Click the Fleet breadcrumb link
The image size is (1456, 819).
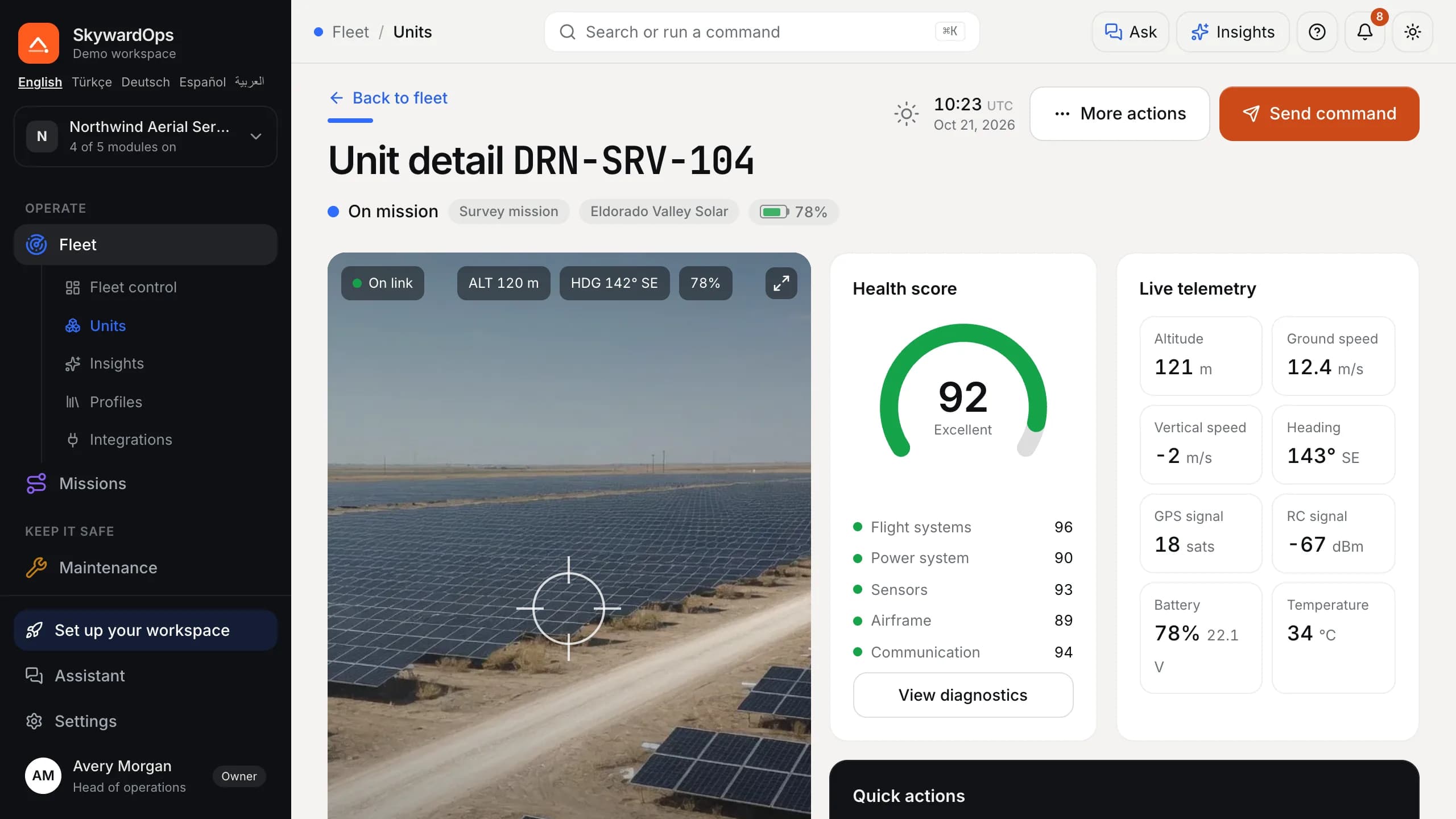350,32
